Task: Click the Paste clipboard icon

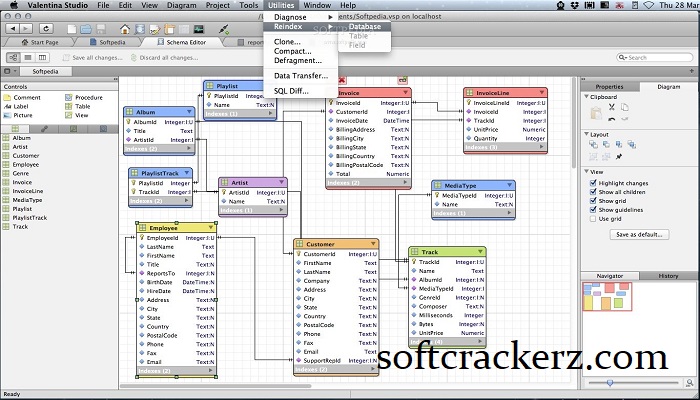Action: (596, 112)
